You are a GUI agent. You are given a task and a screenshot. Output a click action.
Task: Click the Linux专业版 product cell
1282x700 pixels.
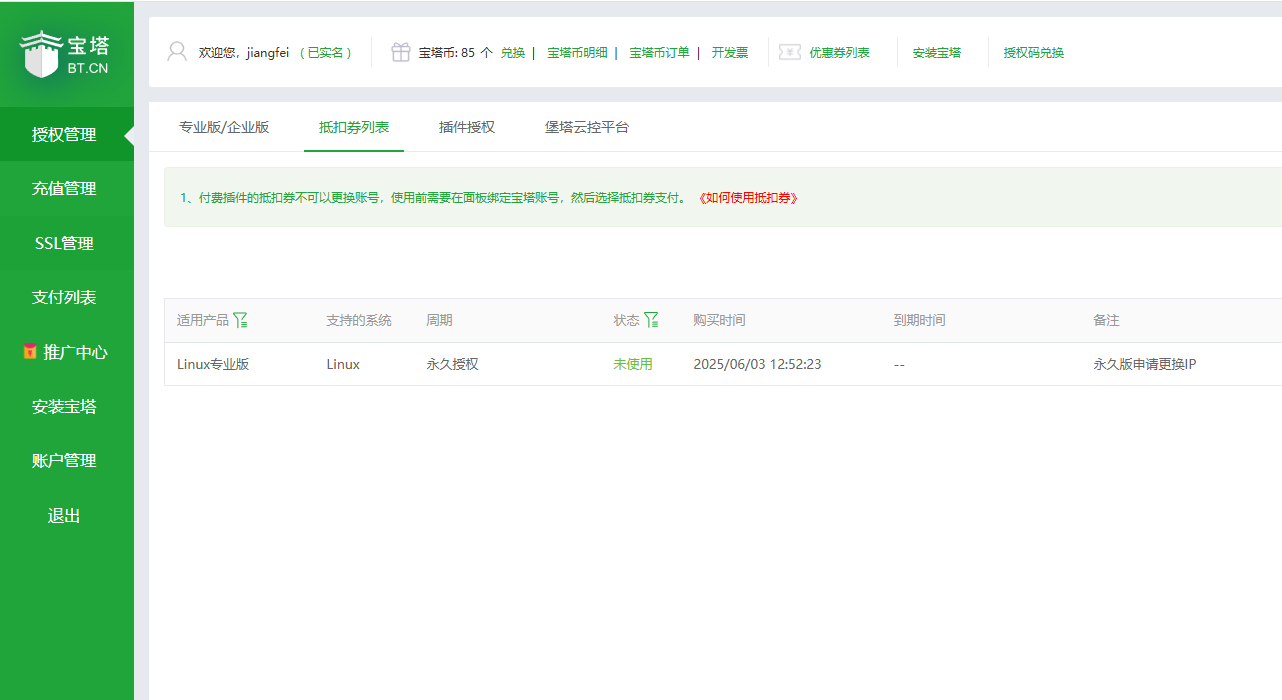pyautogui.click(x=213, y=364)
